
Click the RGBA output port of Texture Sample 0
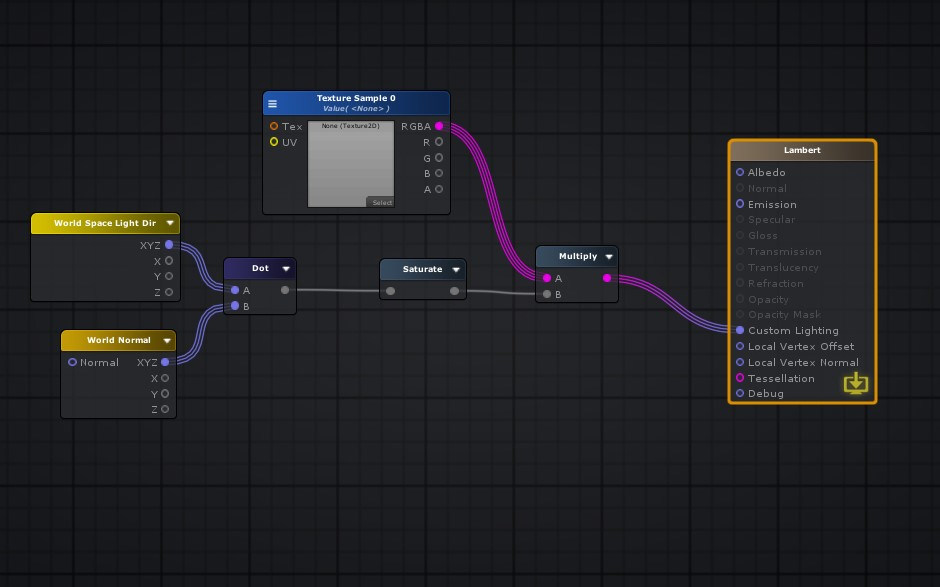pos(439,126)
